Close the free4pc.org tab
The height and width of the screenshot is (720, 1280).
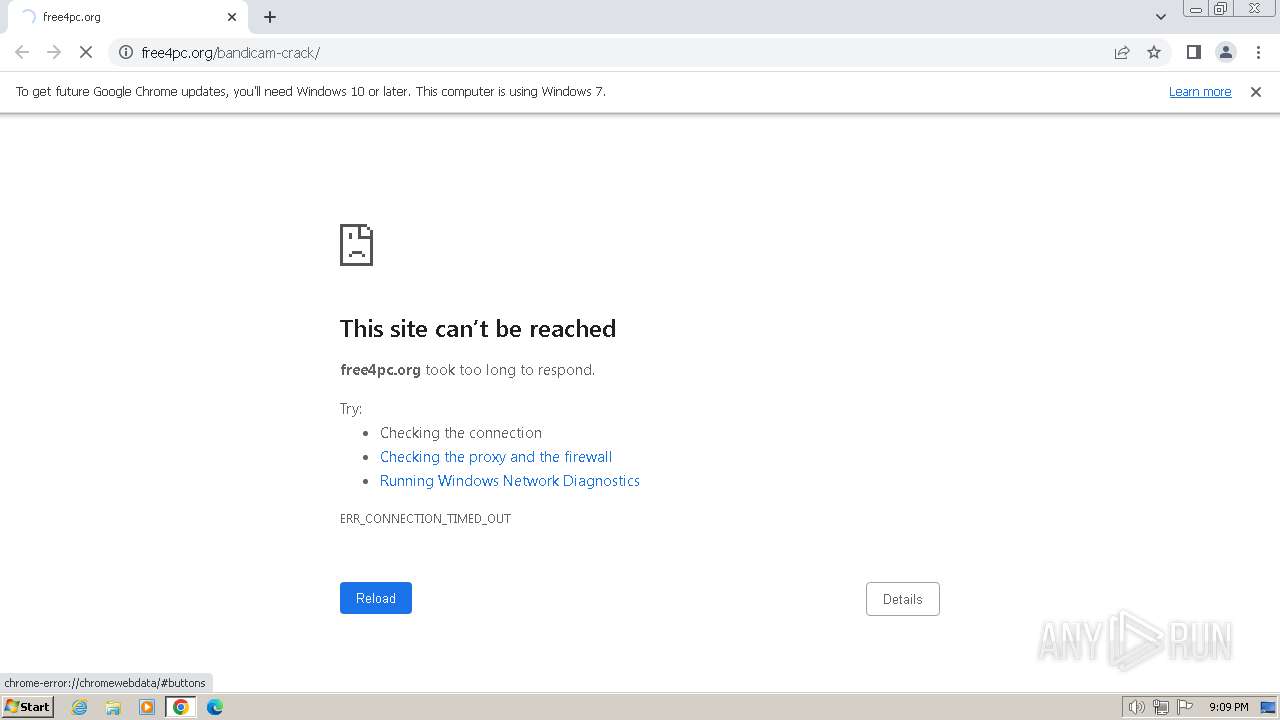coord(232,17)
